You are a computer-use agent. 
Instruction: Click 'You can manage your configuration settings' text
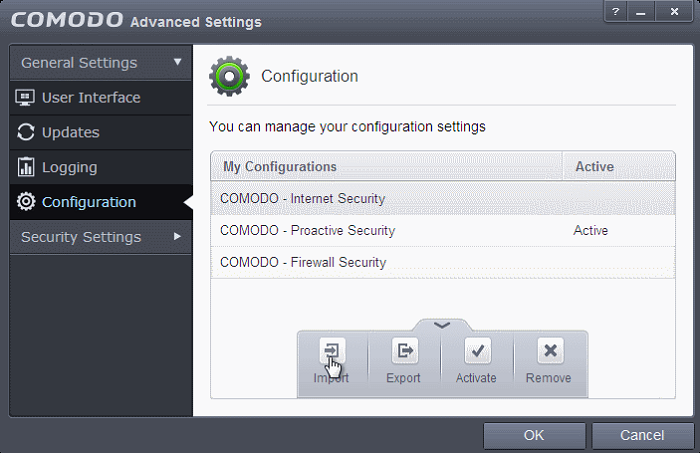click(x=347, y=127)
